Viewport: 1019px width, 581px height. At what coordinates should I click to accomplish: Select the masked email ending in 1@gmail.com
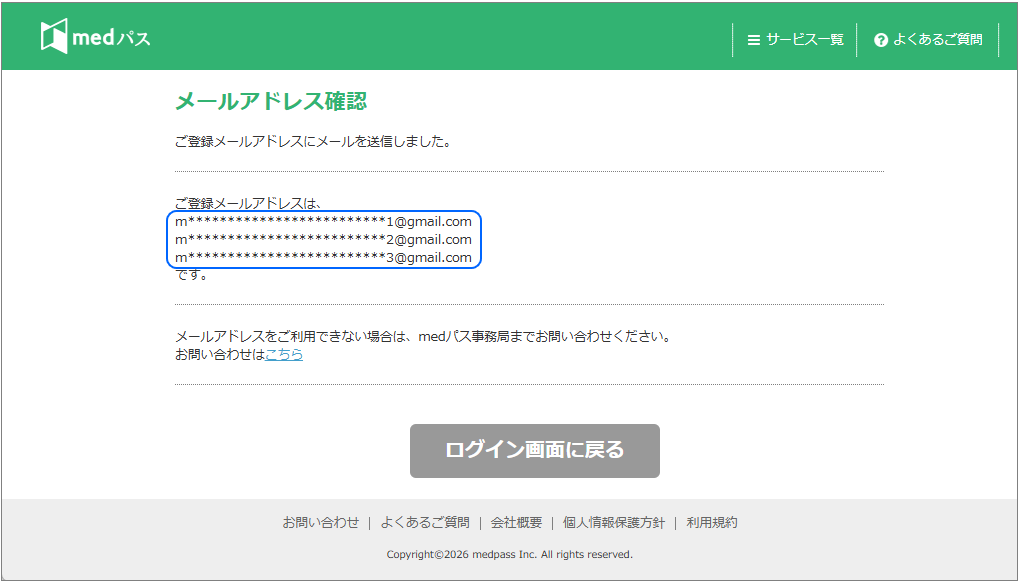(x=323, y=221)
